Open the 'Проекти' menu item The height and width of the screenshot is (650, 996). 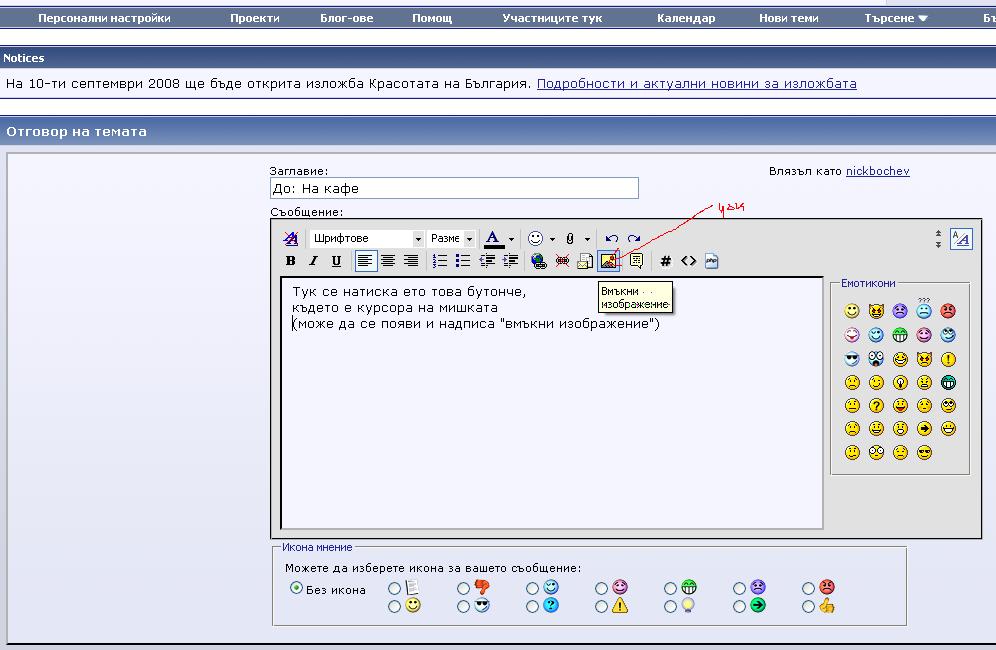(x=254, y=18)
